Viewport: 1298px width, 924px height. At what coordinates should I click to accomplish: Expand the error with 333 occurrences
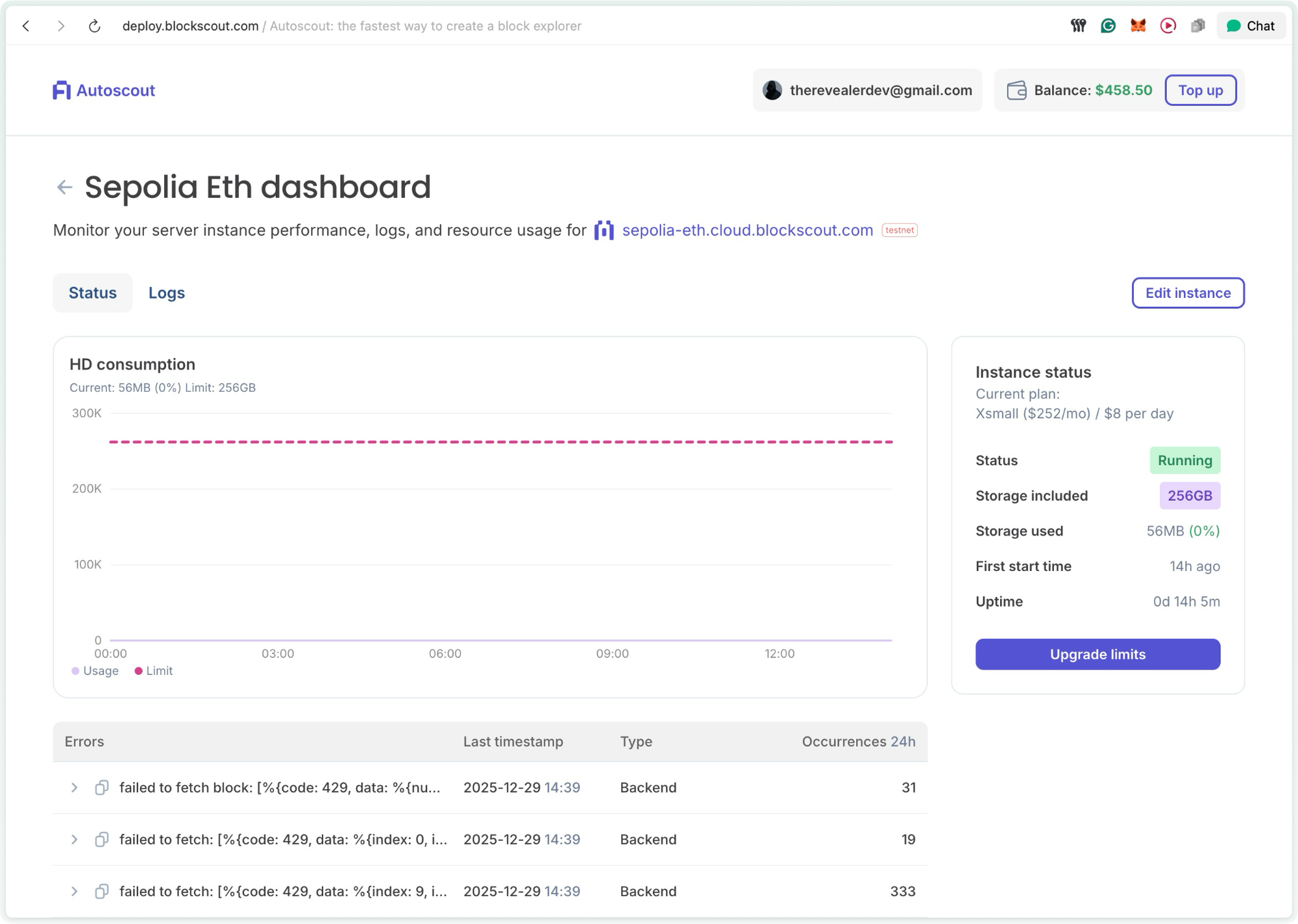[x=74, y=891]
